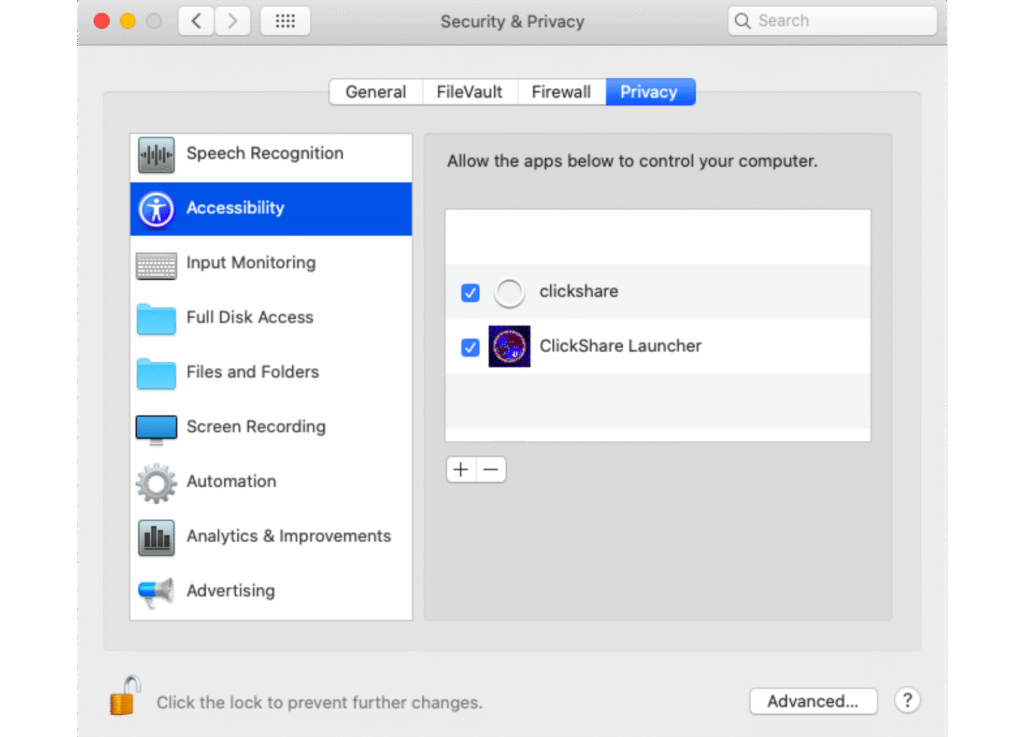
Task: Click the Input Monitoring keyboard icon
Action: point(156,264)
